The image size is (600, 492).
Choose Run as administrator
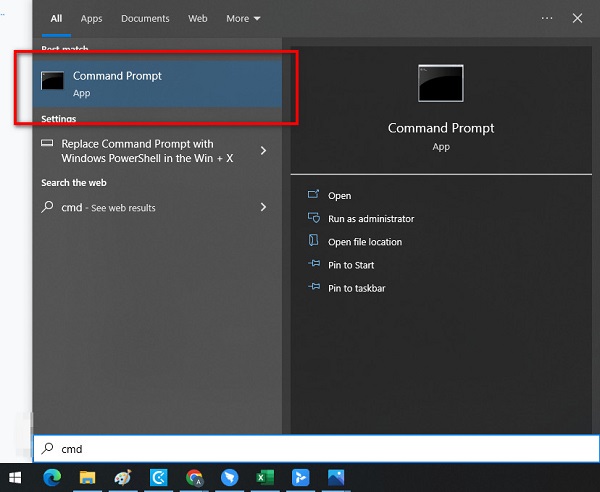pos(371,218)
